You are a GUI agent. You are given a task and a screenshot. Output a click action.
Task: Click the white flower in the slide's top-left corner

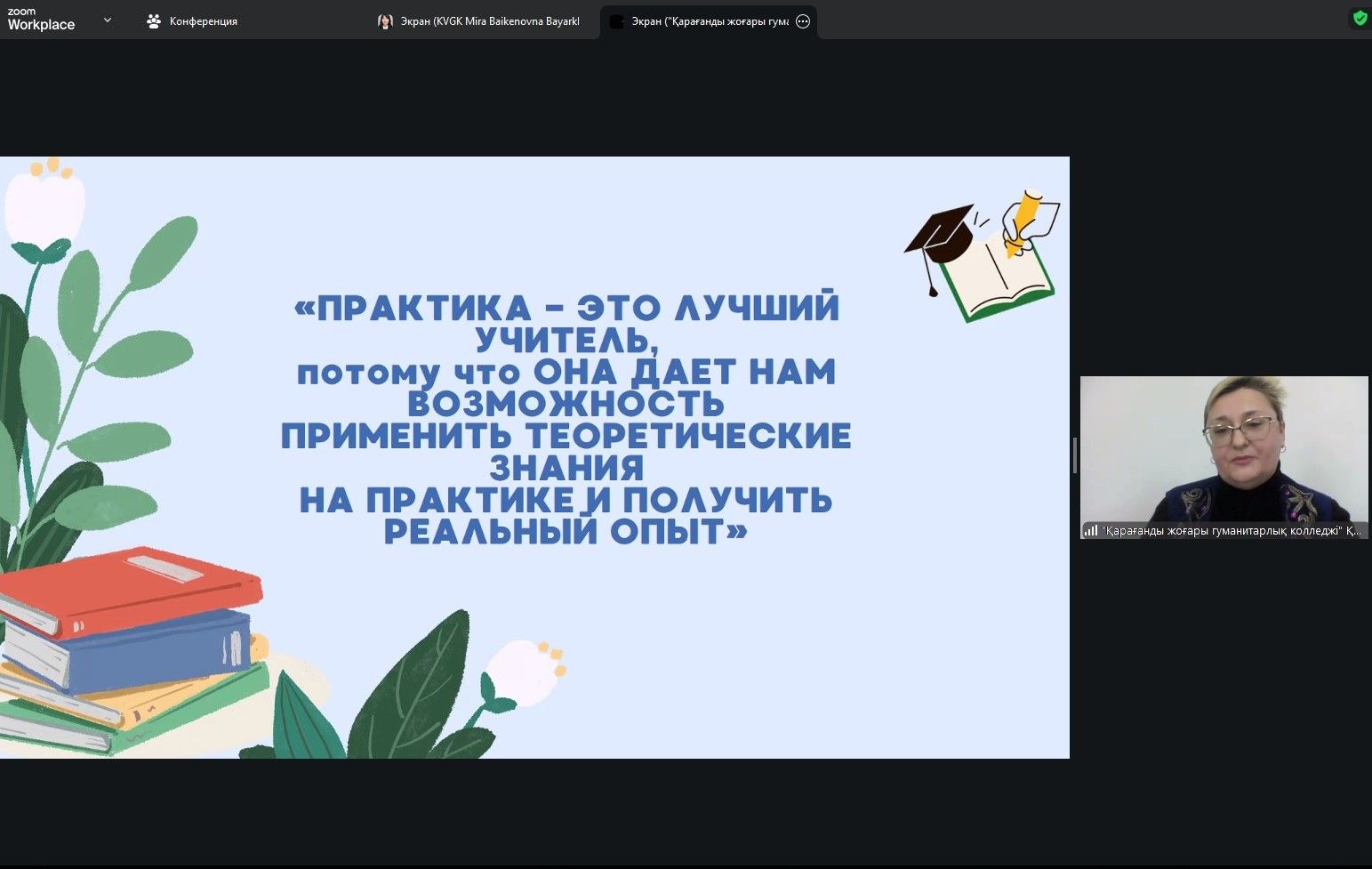point(44,203)
